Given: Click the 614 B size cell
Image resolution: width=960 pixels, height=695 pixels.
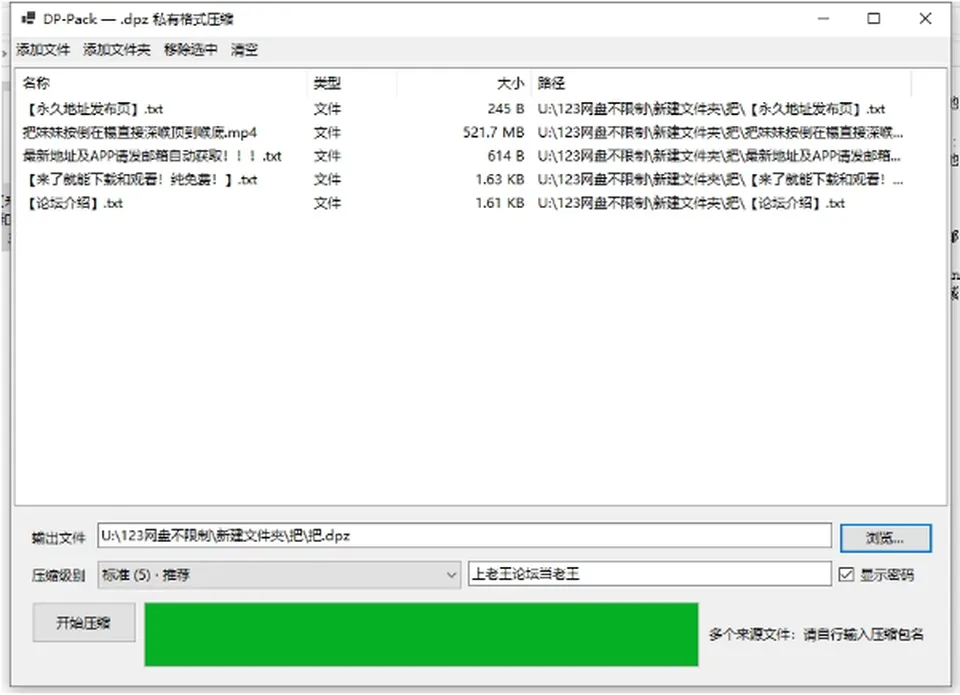Looking at the screenshot, I should pos(506,156).
